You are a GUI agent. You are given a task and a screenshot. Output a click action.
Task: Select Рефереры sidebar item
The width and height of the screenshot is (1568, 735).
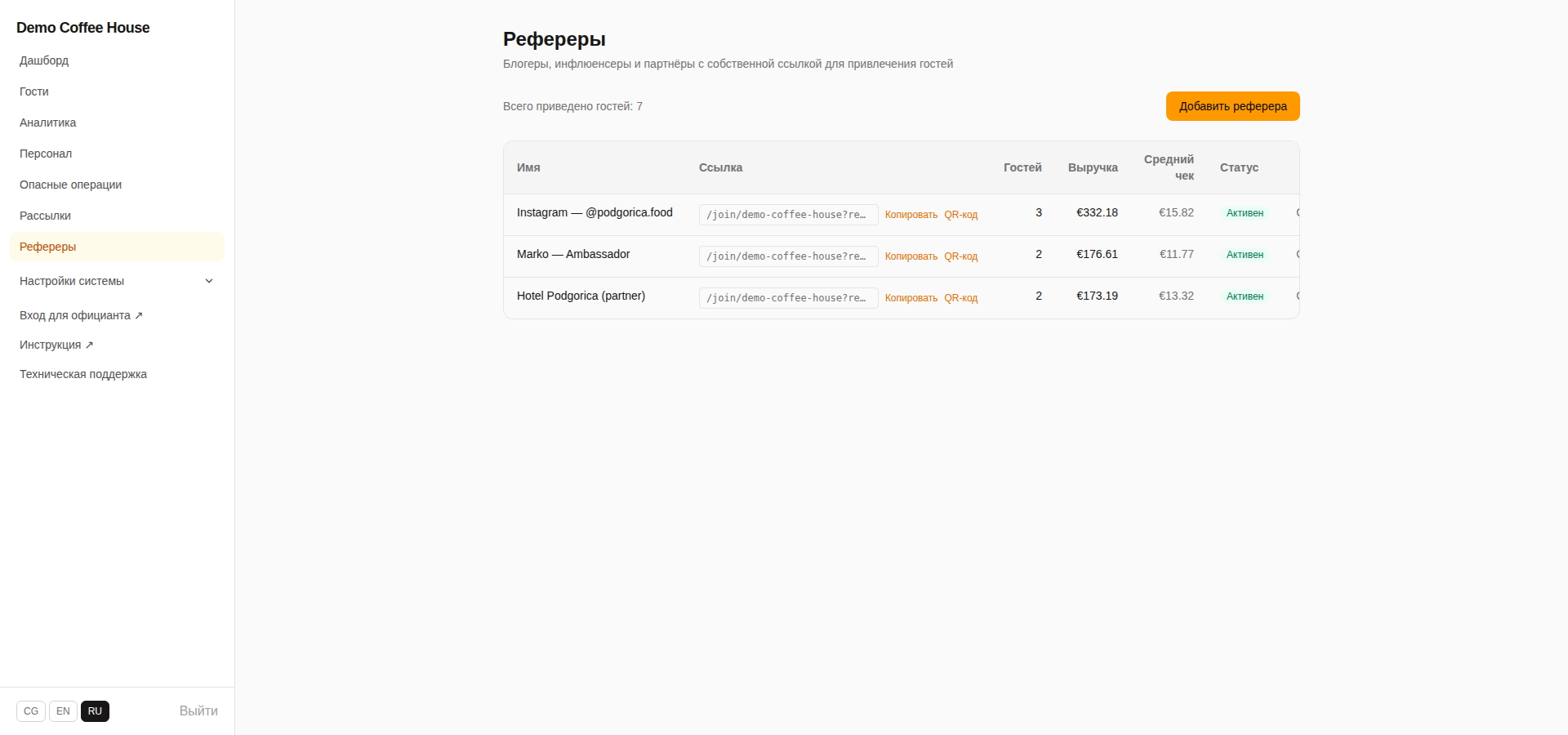117,247
